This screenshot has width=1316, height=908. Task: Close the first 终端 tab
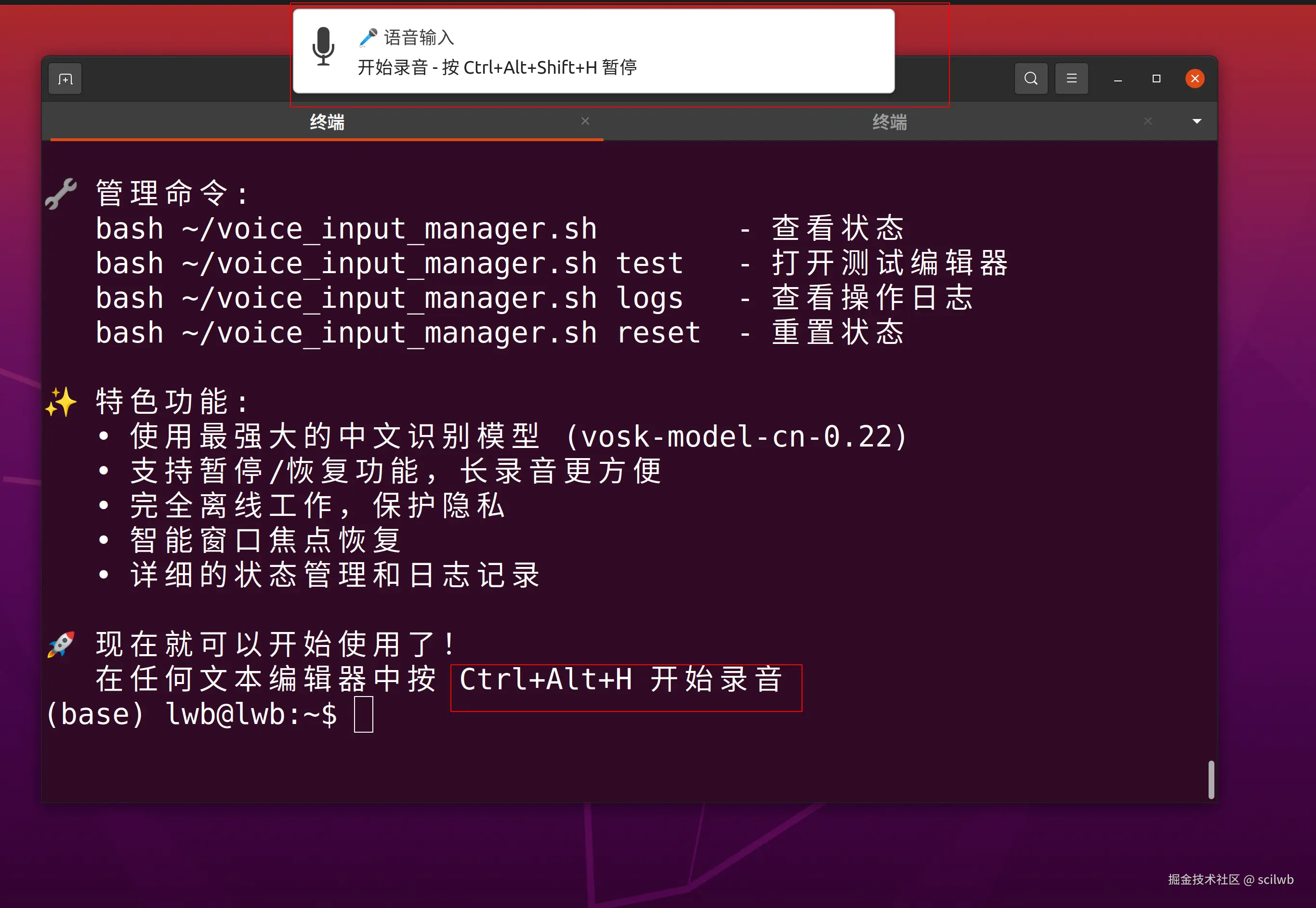pos(585,121)
